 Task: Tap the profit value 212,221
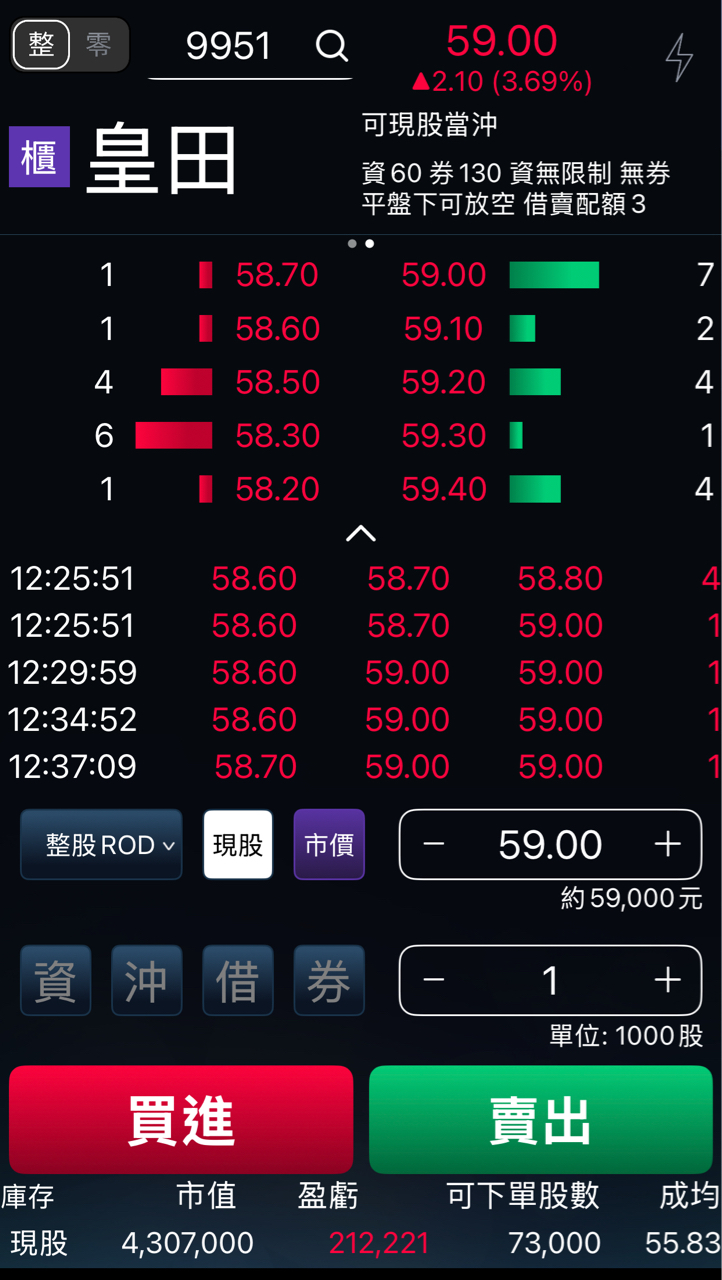click(x=379, y=1243)
